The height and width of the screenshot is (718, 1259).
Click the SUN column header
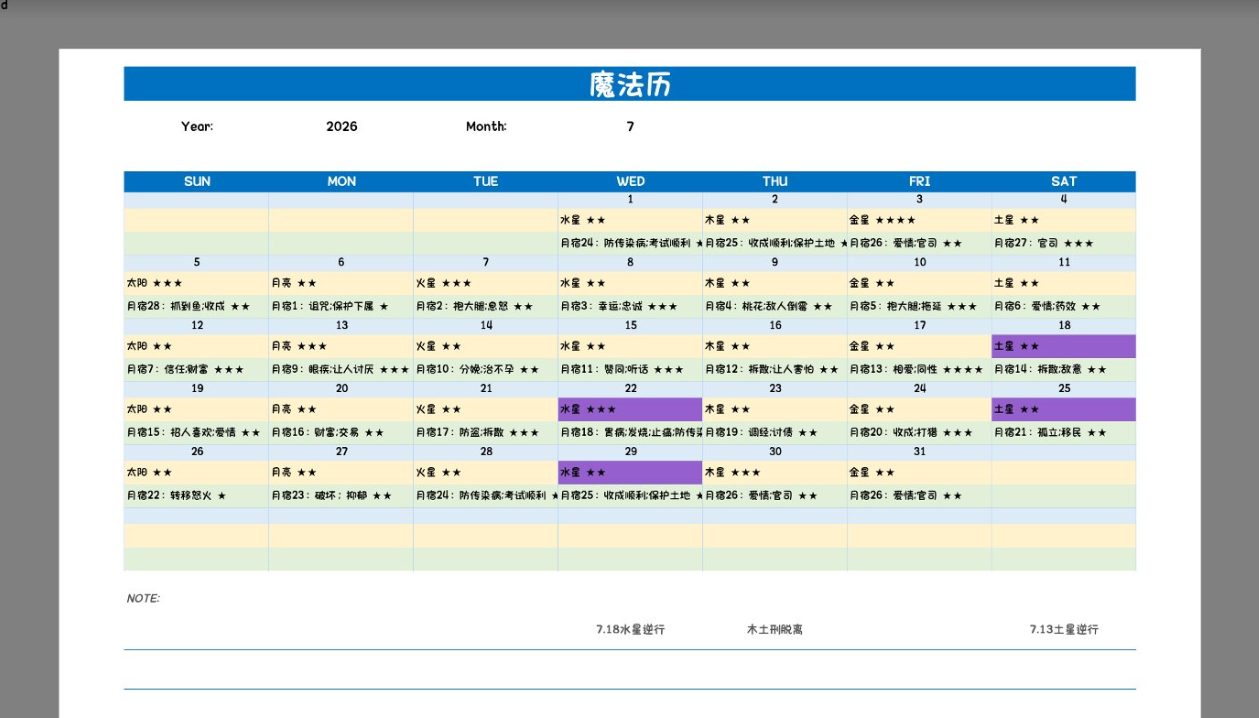(x=197, y=181)
